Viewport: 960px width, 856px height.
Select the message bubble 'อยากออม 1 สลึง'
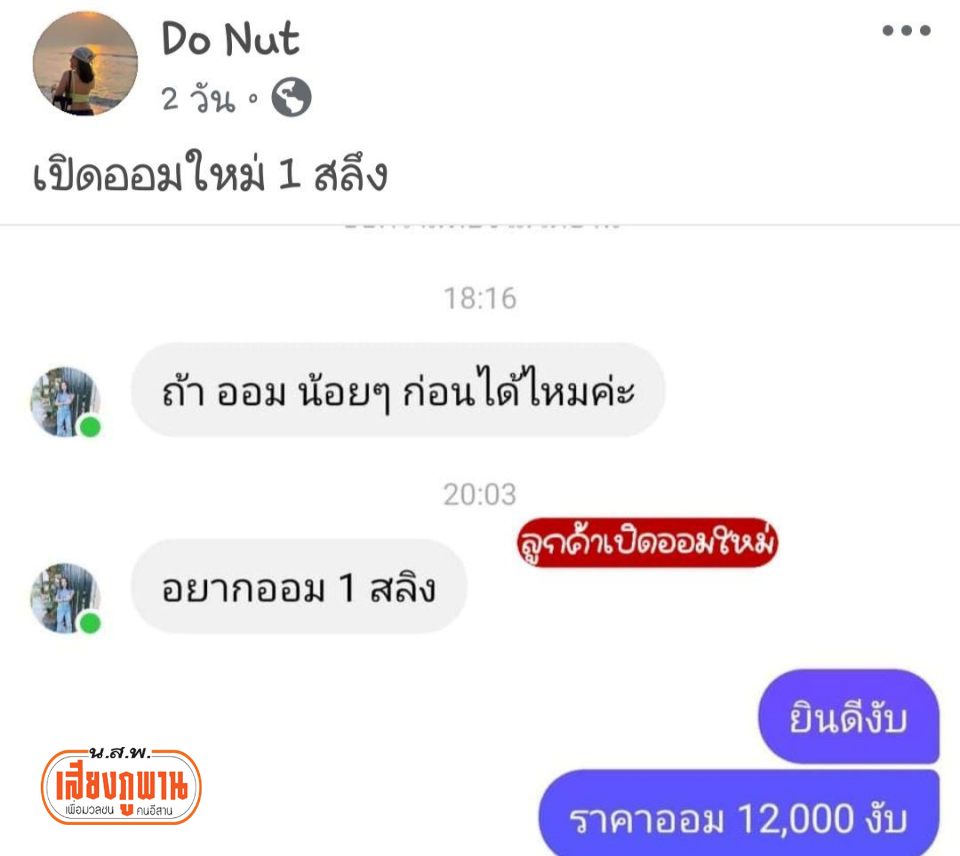[299, 587]
